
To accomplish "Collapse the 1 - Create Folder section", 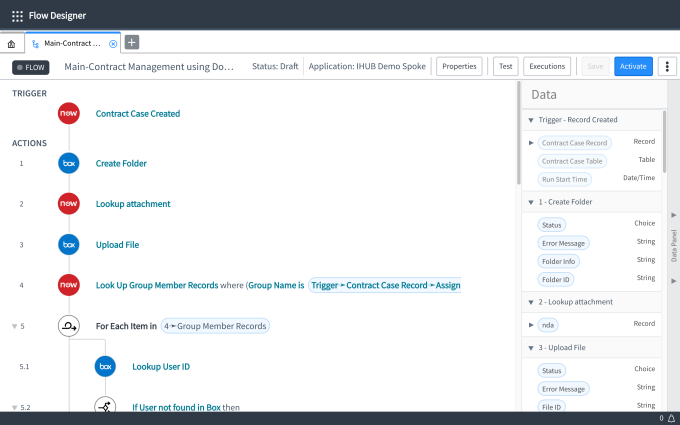I will (x=530, y=202).
